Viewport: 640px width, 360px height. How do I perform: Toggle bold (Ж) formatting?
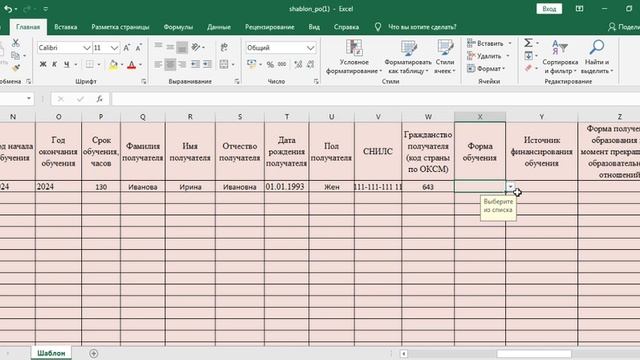click(x=42, y=64)
